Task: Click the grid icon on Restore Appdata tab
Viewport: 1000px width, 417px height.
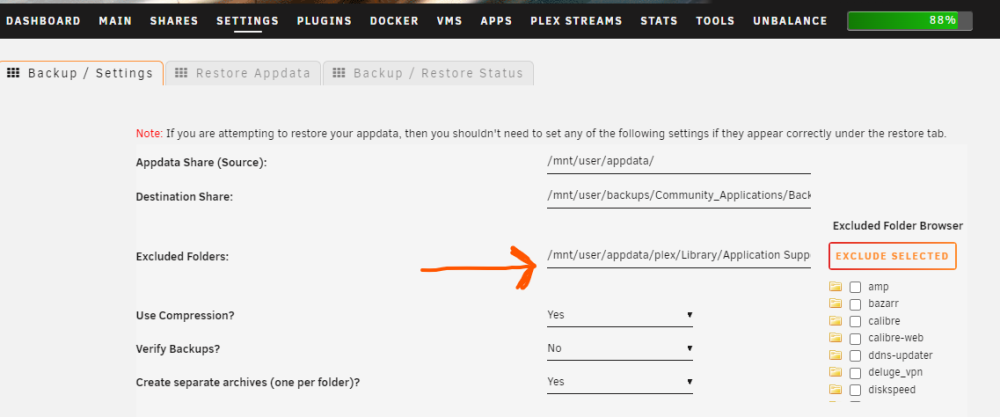Action: [181, 73]
